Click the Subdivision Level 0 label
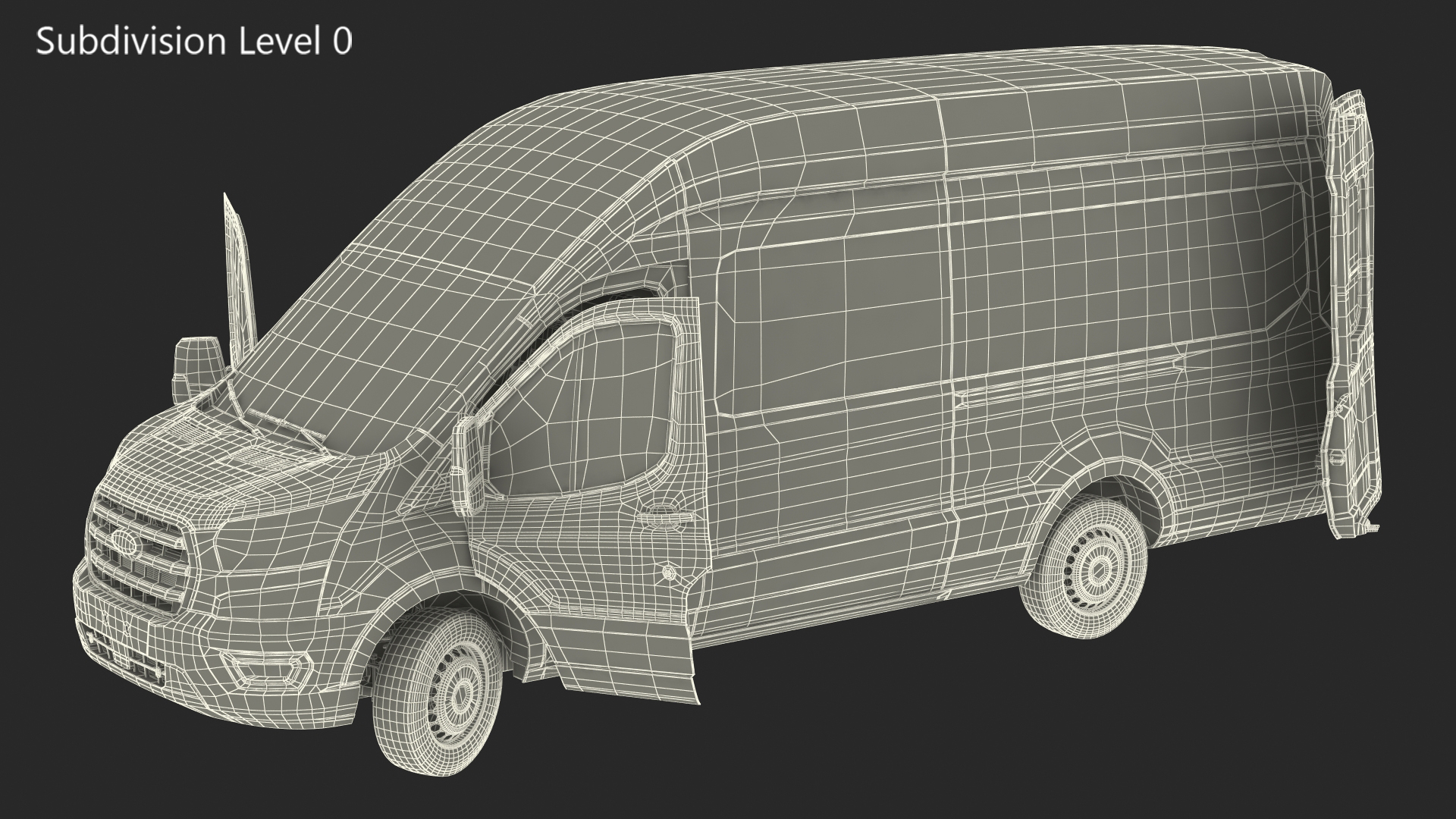 [194, 41]
